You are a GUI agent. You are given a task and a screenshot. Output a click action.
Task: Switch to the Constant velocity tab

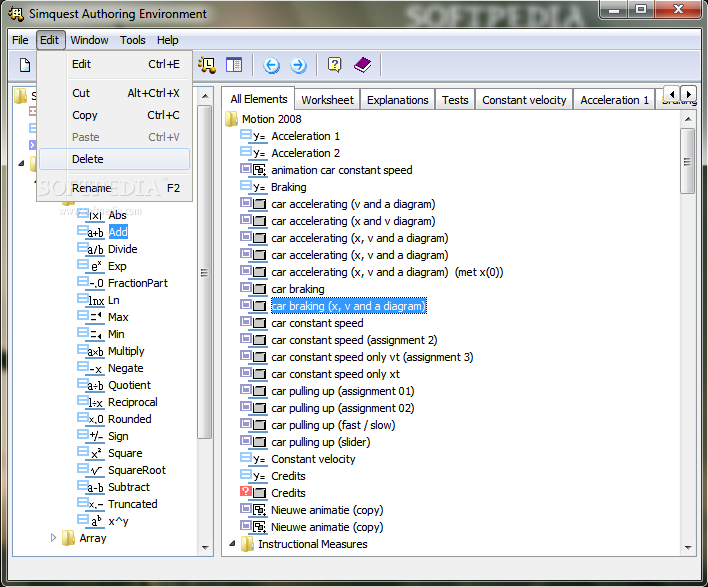point(524,100)
